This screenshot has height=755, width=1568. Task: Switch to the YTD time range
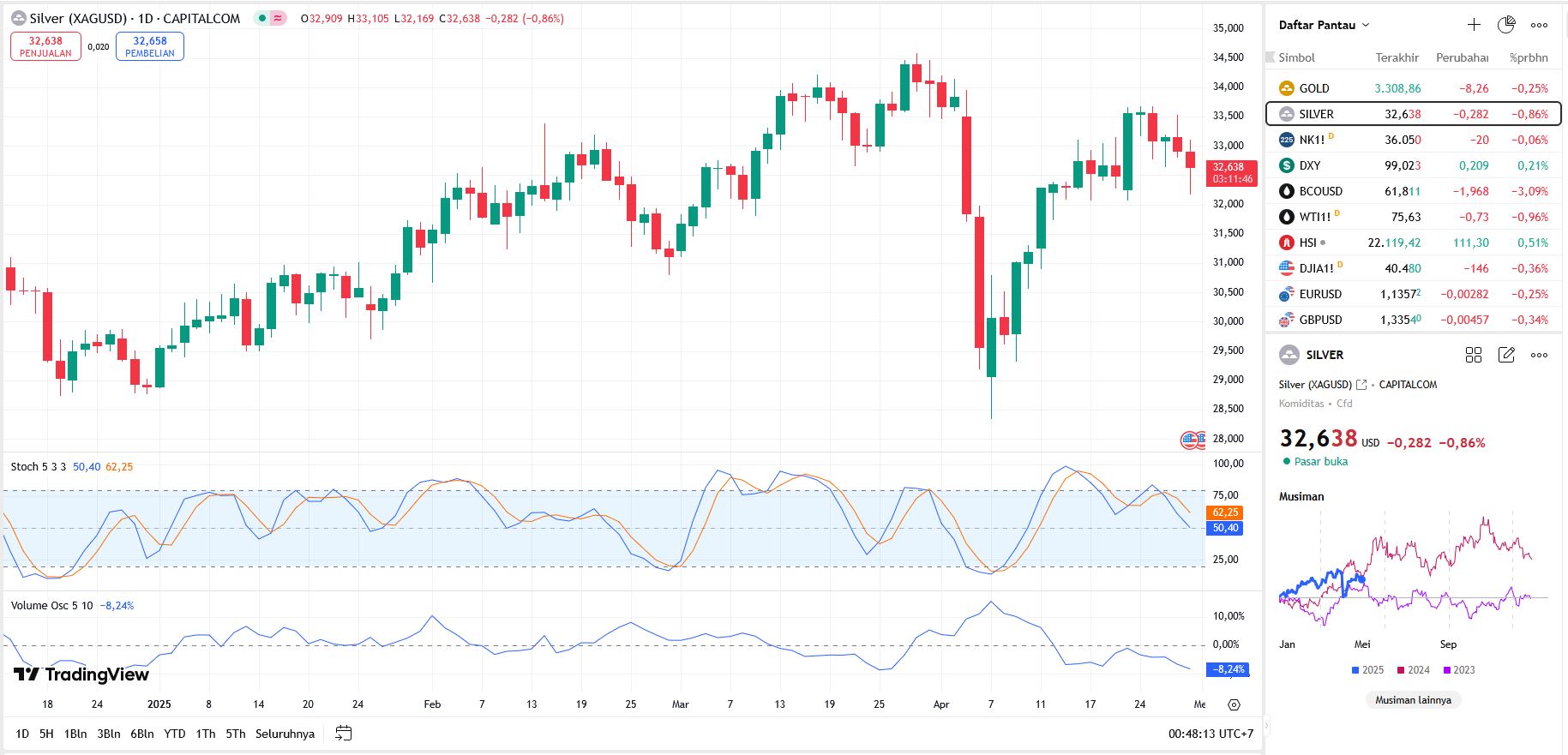click(x=175, y=734)
